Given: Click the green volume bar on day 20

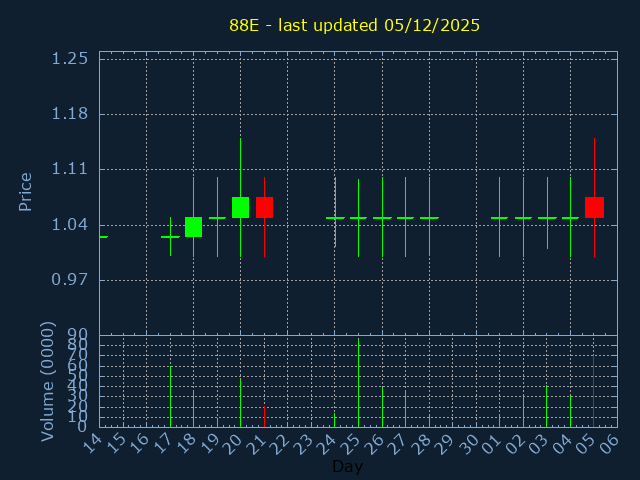Looking at the screenshot, I should [240, 403].
